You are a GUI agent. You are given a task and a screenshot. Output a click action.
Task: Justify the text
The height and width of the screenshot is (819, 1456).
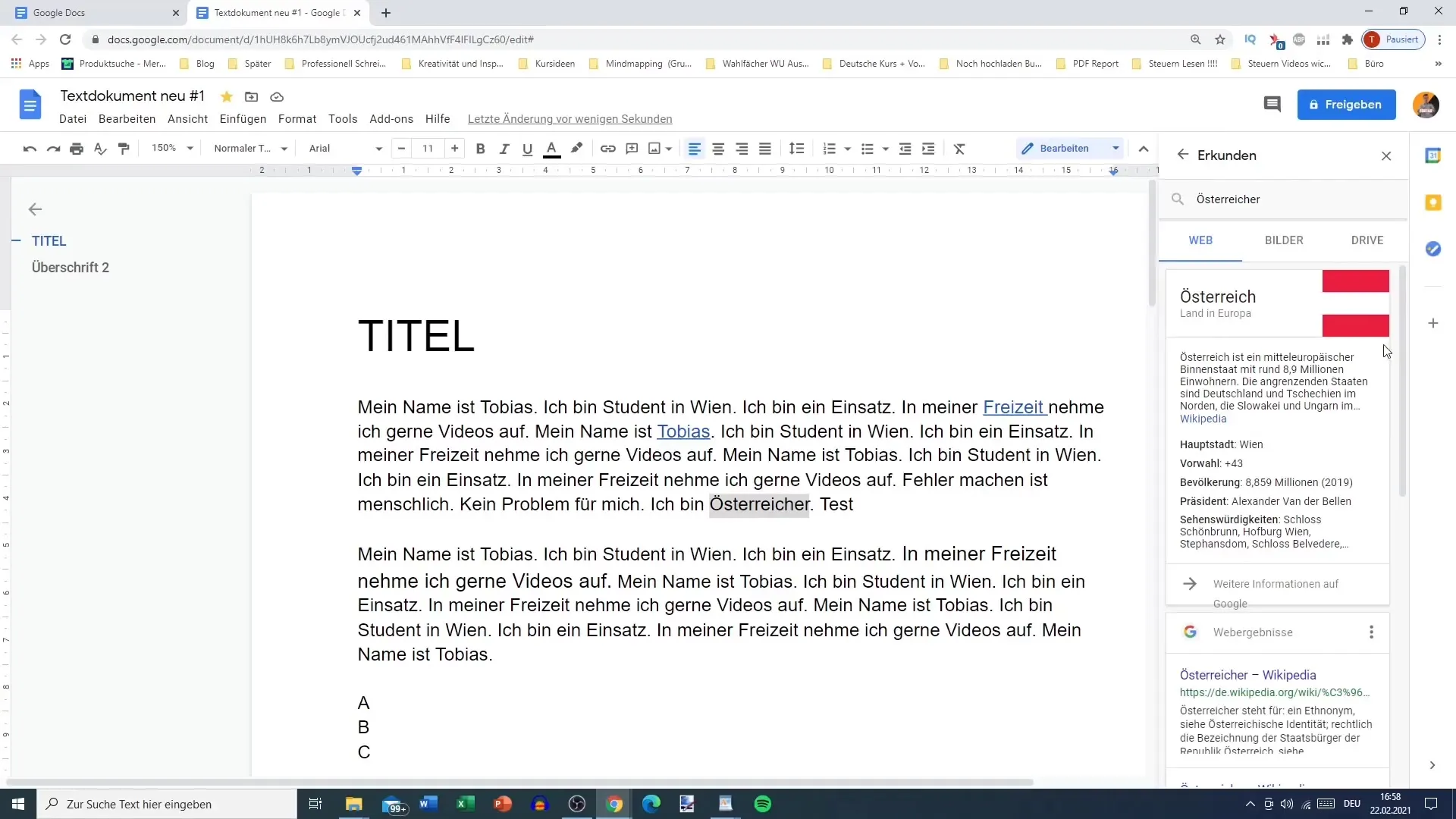click(x=765, y=149)
